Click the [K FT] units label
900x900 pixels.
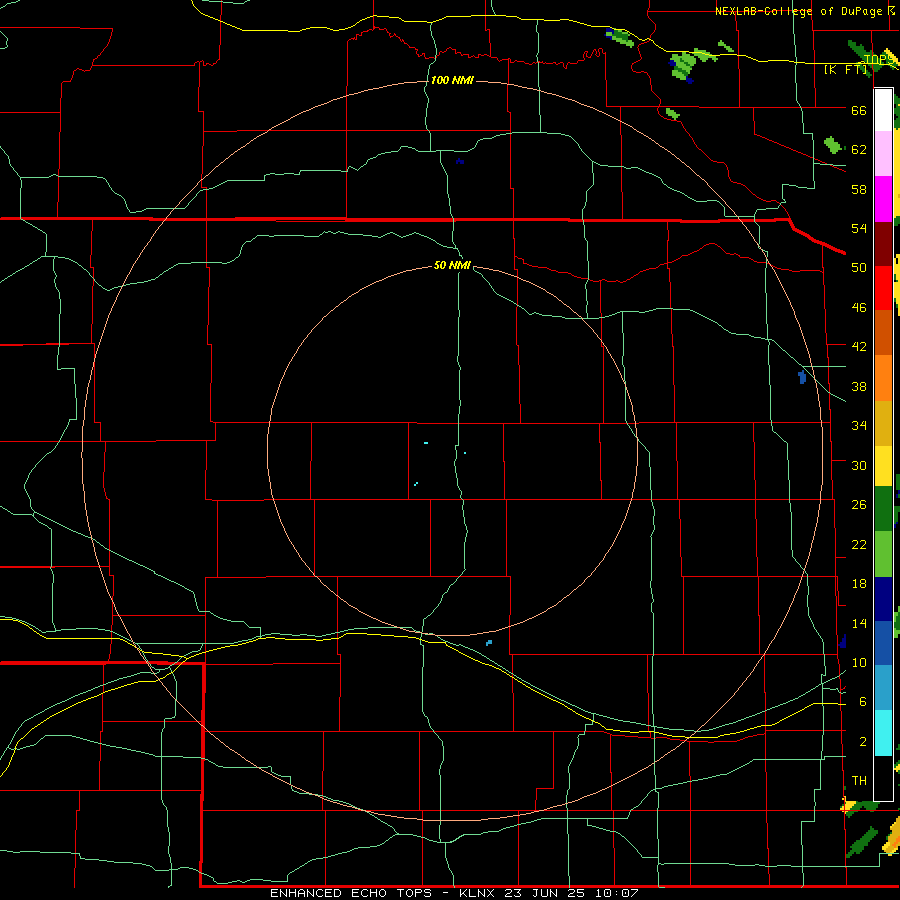846,70
